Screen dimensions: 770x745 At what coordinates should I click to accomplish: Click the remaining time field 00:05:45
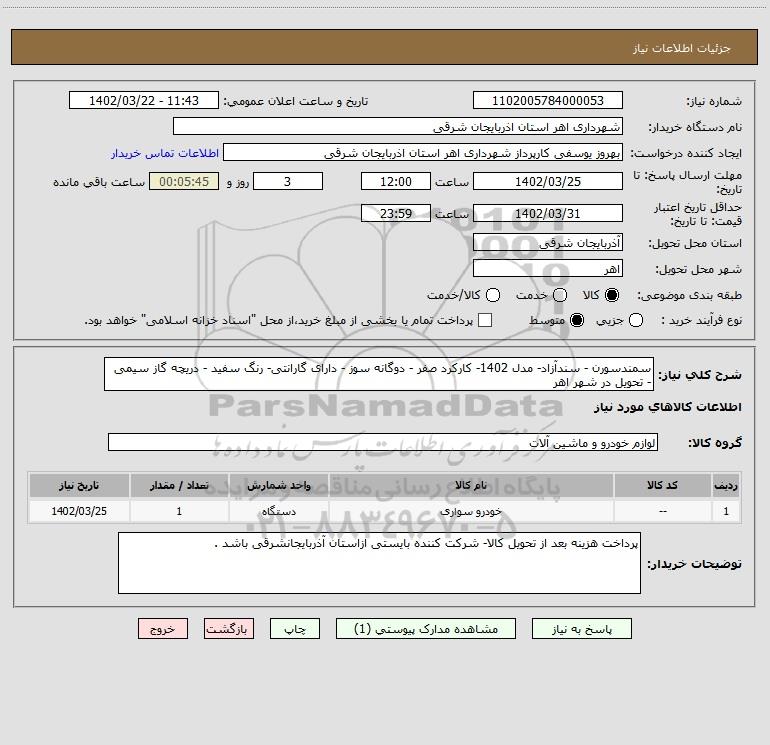184,182
